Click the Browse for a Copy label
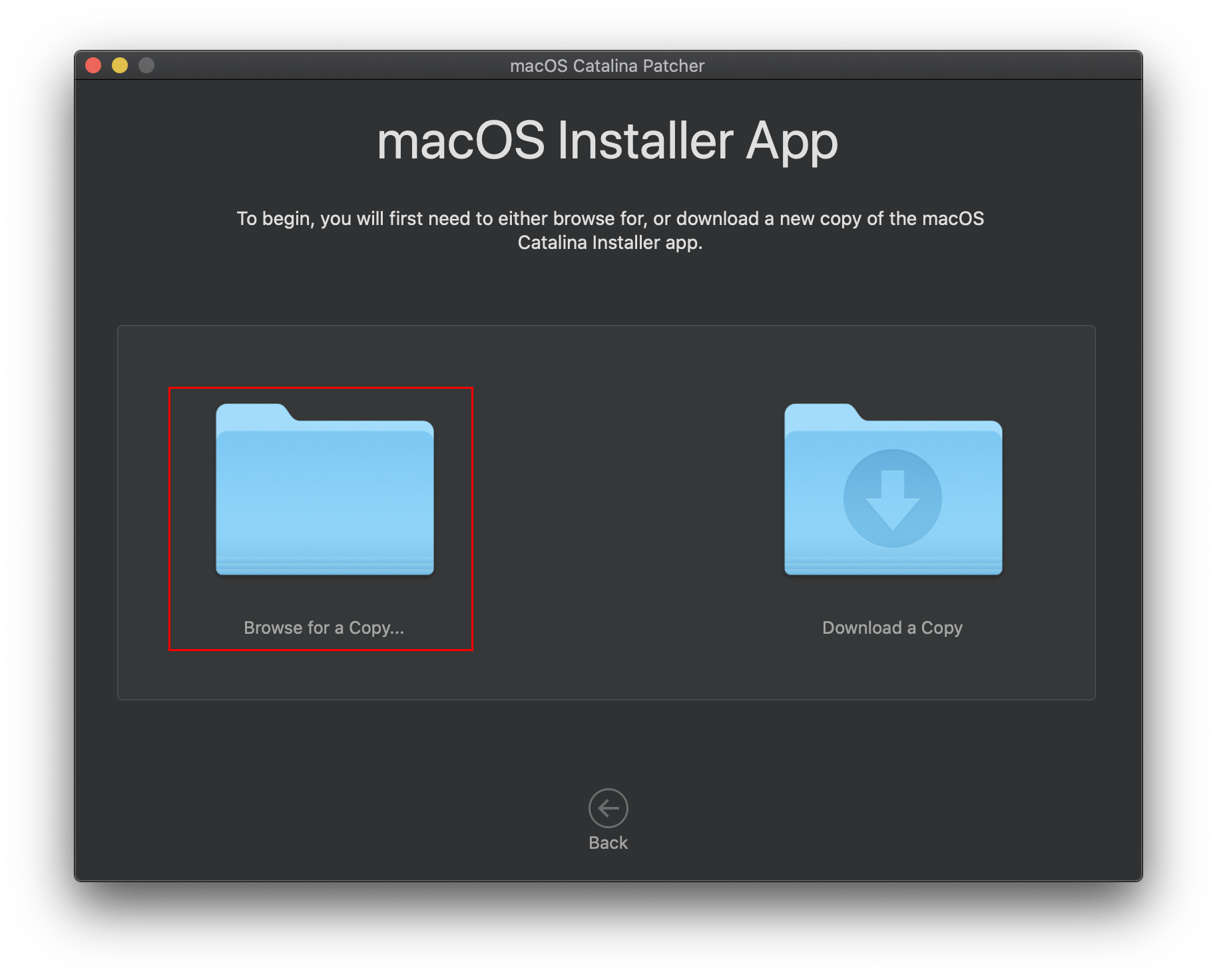This screenshot has width=1217, height=980. coord(324,627)
